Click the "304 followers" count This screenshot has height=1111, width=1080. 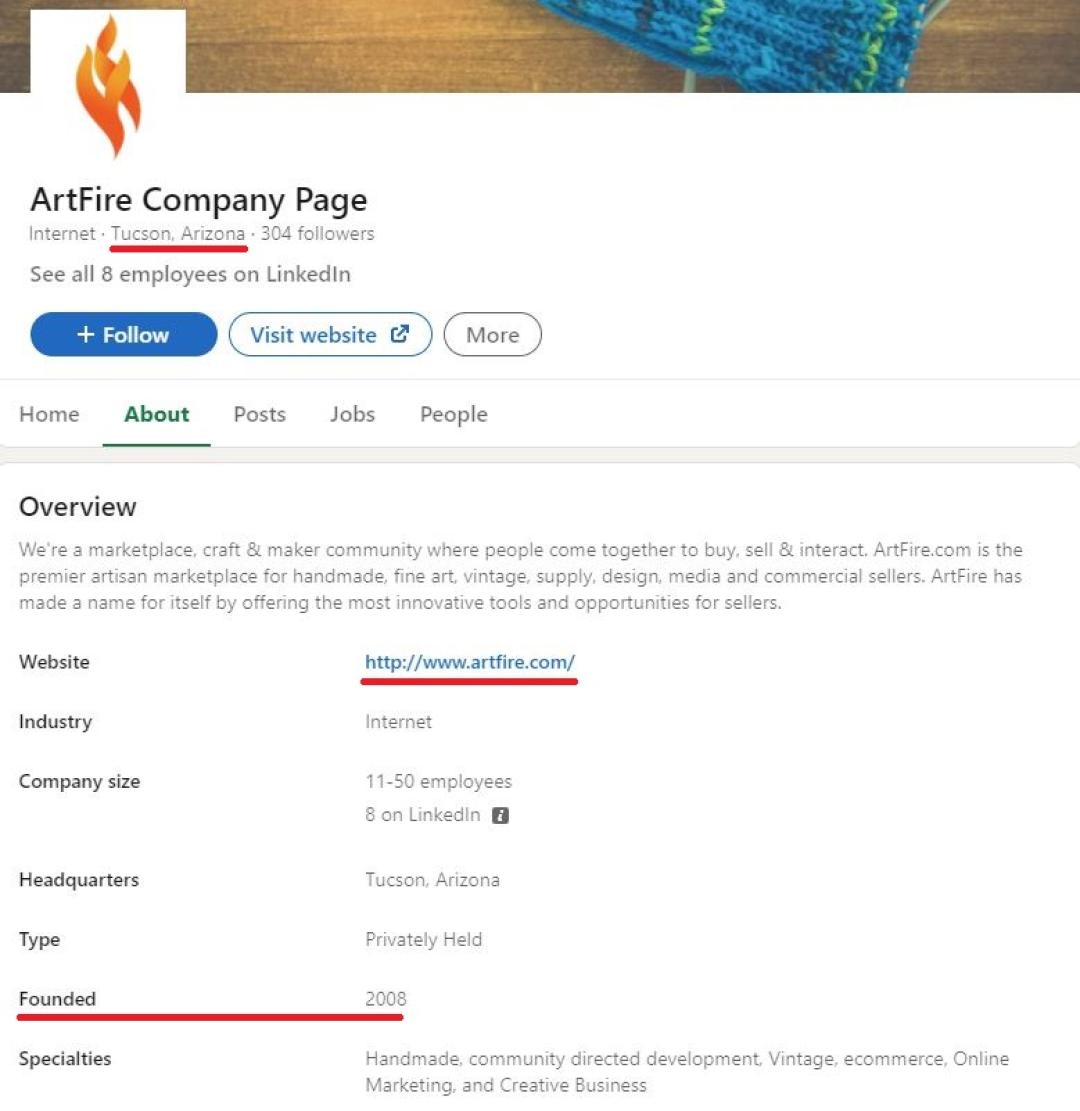point(317,234)
